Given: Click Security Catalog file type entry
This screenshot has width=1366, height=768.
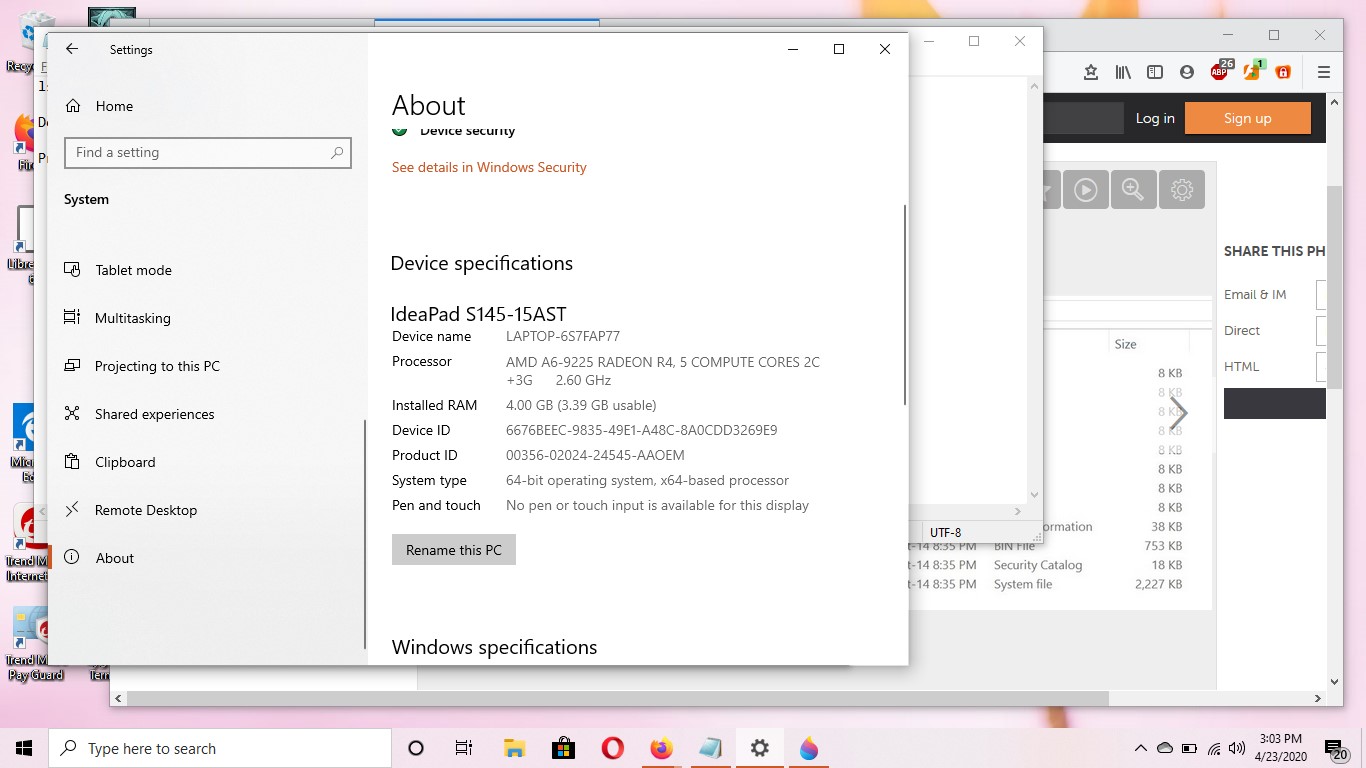Looking at the screenshot, I should (x=1038, y=565).
